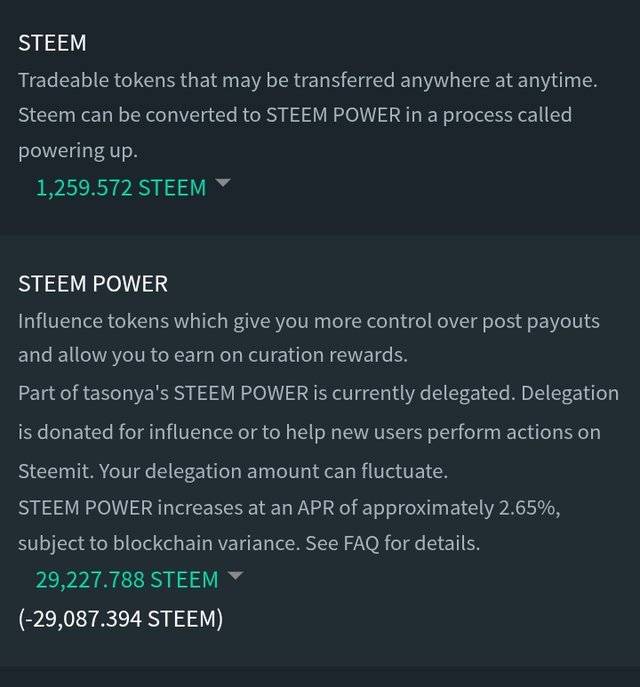Image resolution: width=640 pixels, height=687 pixels.
Task: Click the 1,259.572 STEEM balance
Action: coord(120,187)
